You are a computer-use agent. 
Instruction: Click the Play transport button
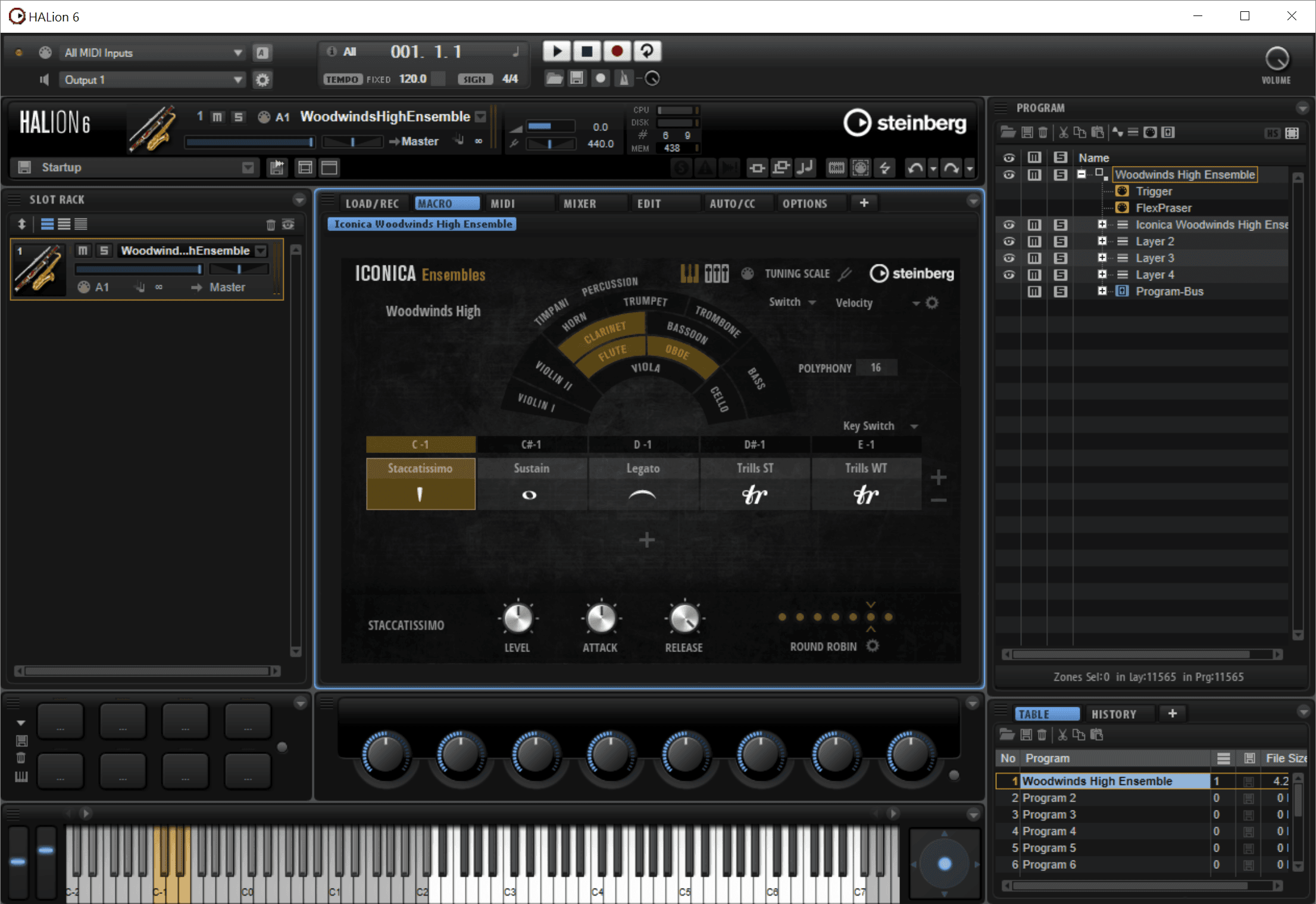tap(557, 51)
